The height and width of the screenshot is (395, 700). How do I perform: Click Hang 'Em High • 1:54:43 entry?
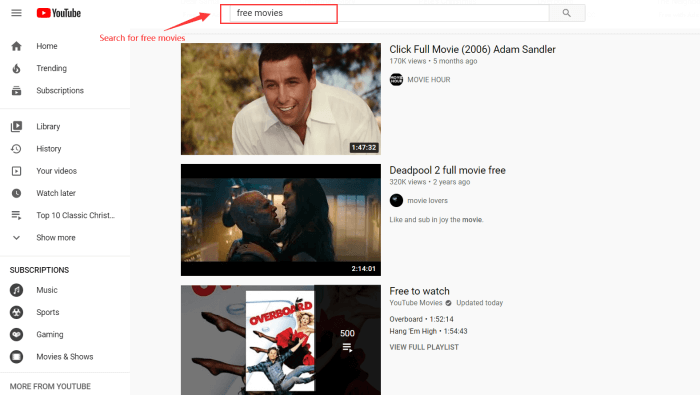click(x=428, y=332)
